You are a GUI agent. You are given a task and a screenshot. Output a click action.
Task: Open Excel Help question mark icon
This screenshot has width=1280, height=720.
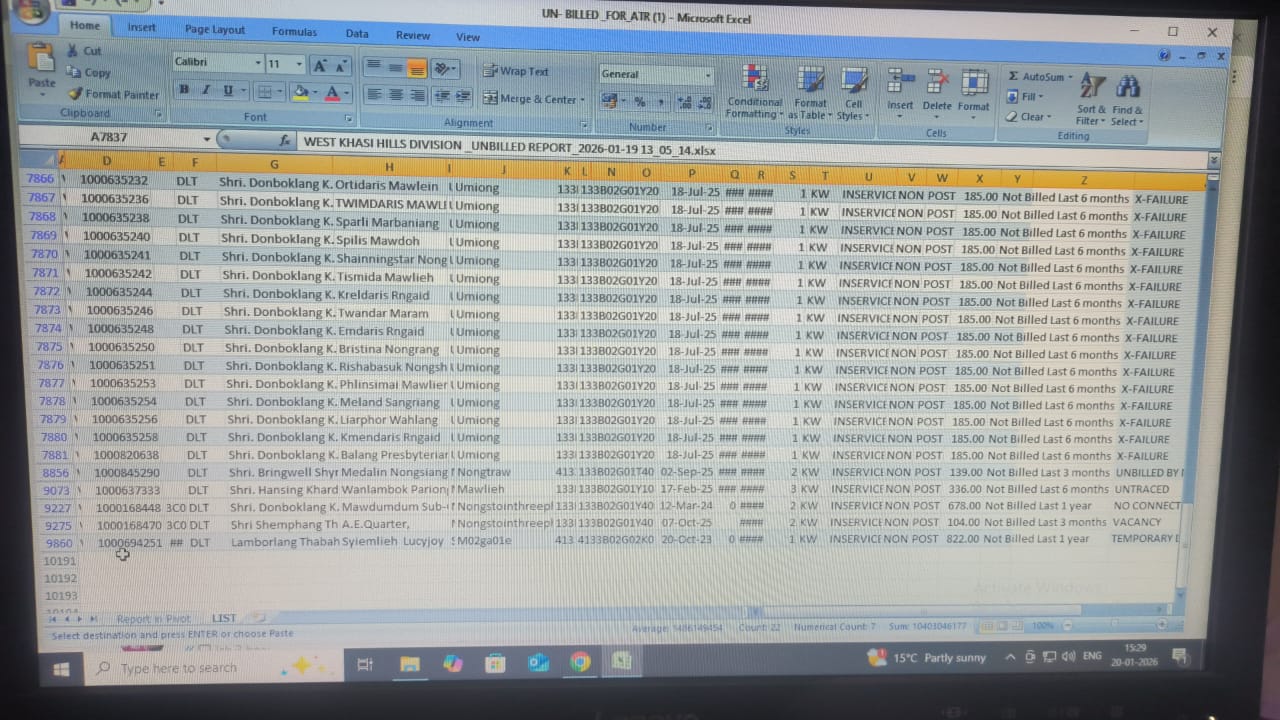pyautogui.click(x=1165, y=55)
